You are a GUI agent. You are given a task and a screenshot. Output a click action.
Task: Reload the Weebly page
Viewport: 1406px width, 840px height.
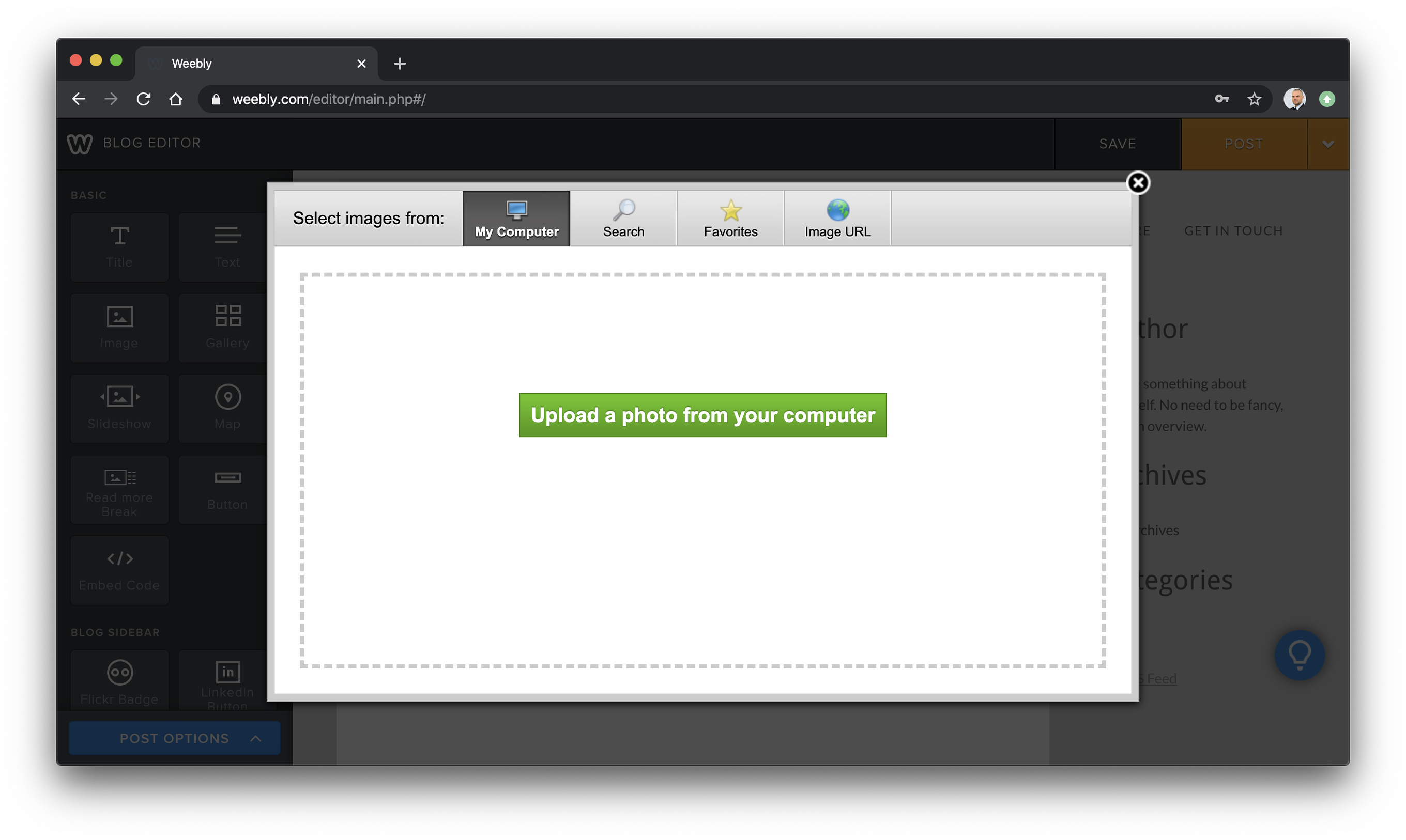(144, 99)
